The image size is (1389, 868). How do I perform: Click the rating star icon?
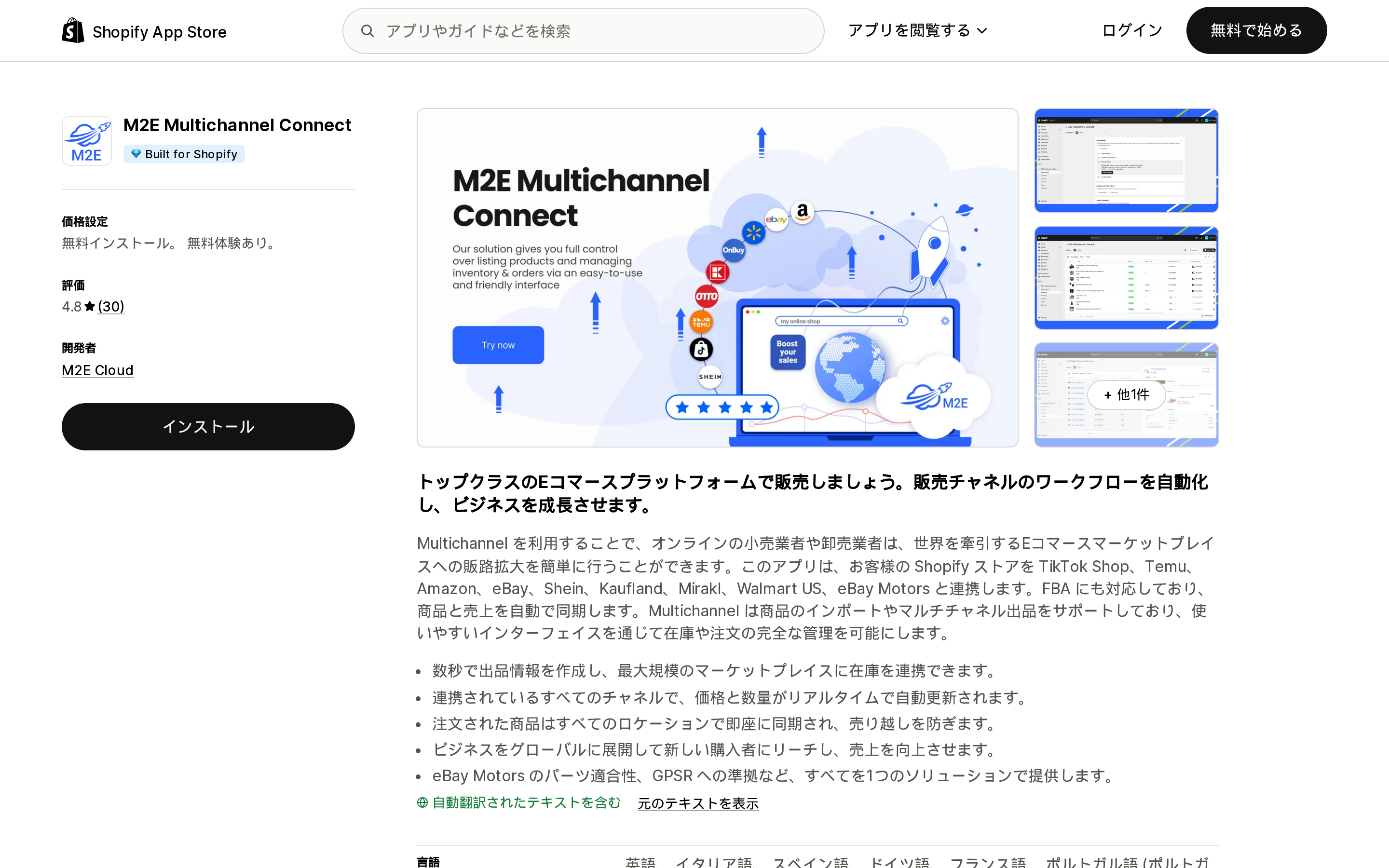tap(90, 307)
